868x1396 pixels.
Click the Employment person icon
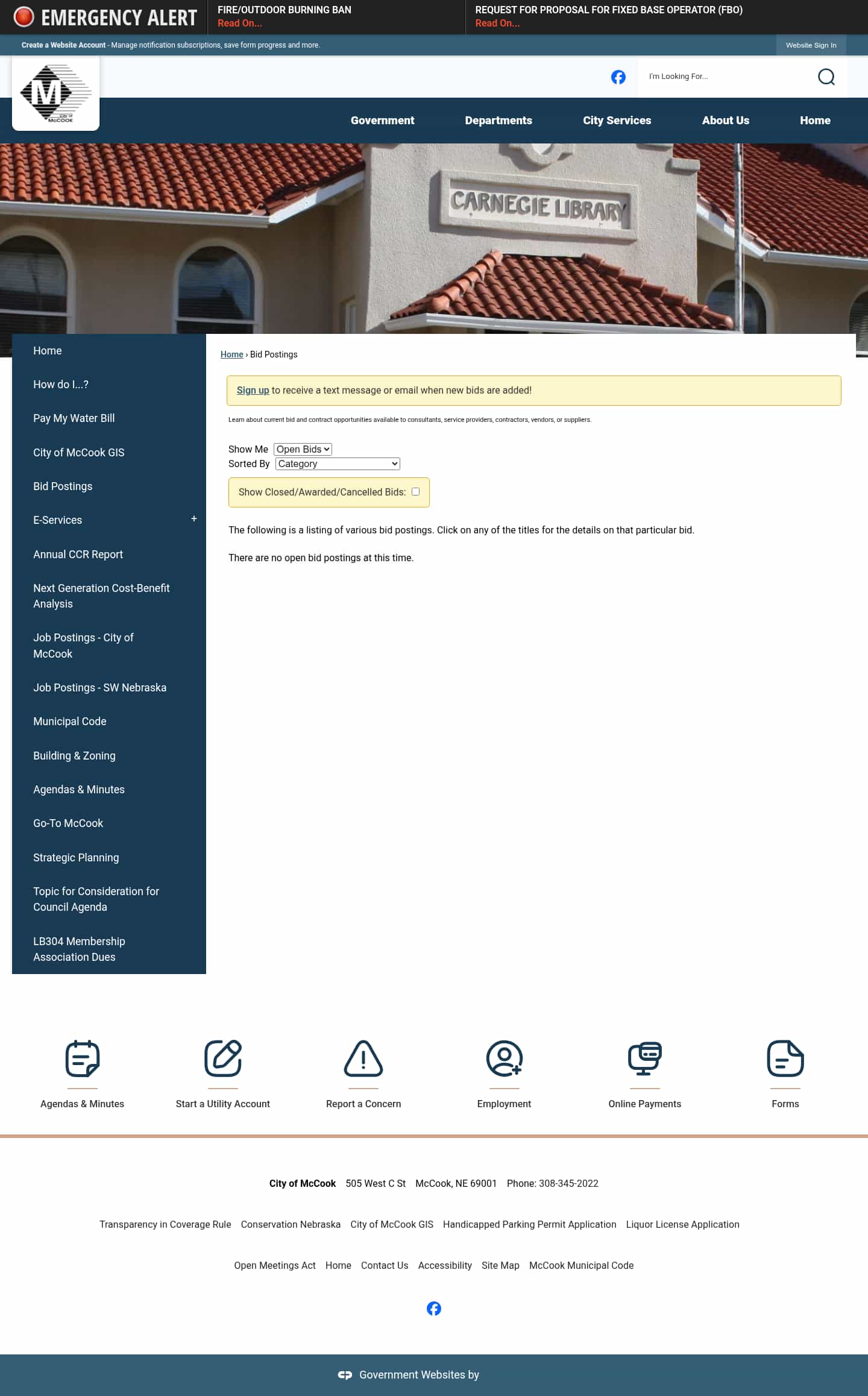[504, 1058]
